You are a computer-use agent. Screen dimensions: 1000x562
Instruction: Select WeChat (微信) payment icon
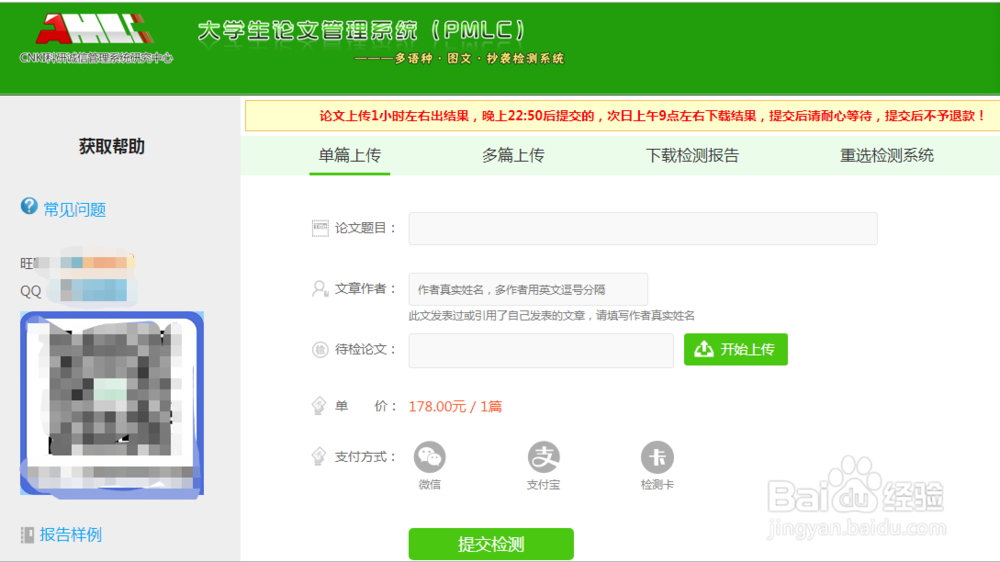click(x=430, y=457)
